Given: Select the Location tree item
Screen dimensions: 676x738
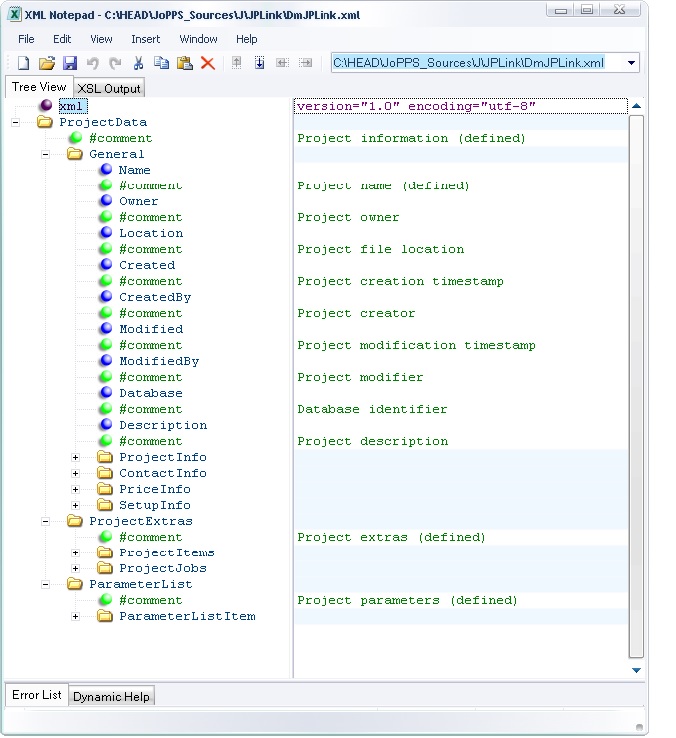Looking at the screenshot, I should tap(151, 233).
